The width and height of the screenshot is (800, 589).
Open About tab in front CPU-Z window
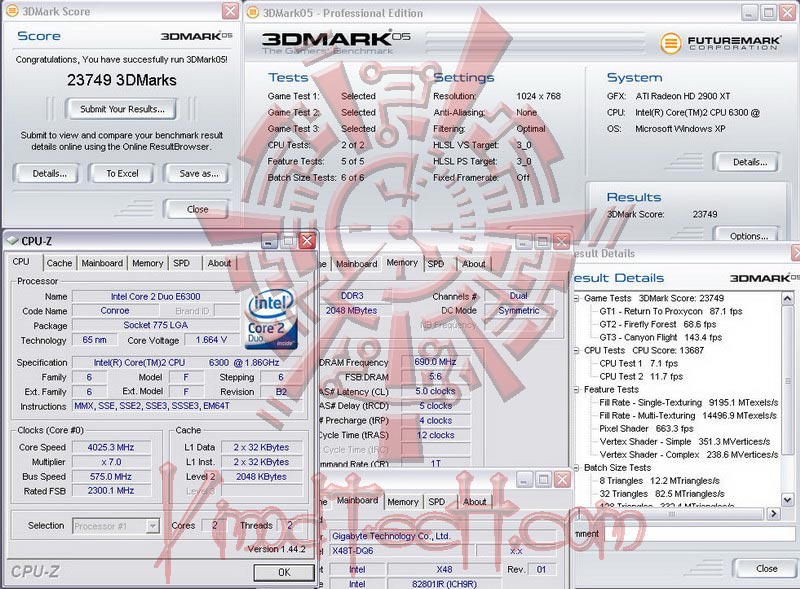[x=219, y=263]
